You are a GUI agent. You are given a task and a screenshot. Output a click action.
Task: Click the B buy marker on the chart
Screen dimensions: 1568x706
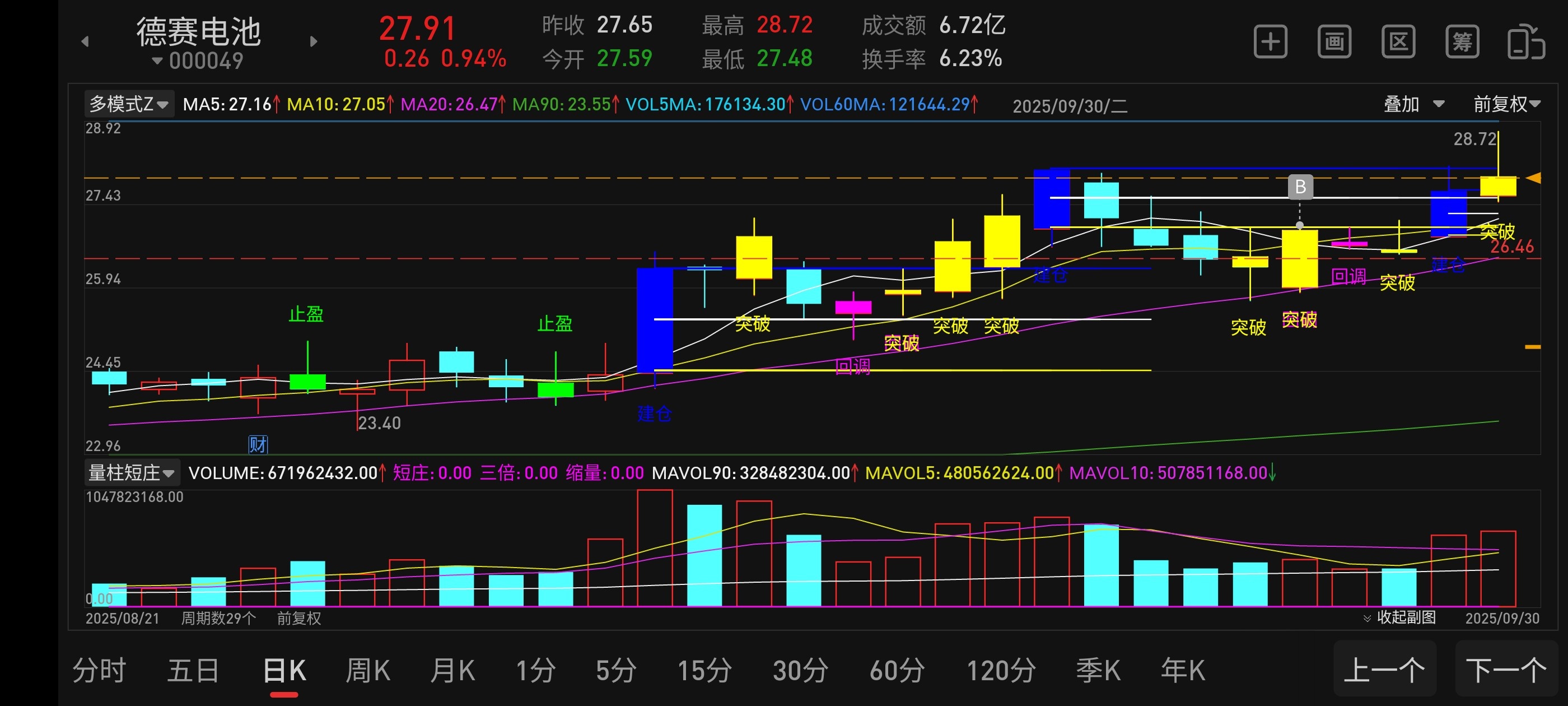pos(1300,187)
